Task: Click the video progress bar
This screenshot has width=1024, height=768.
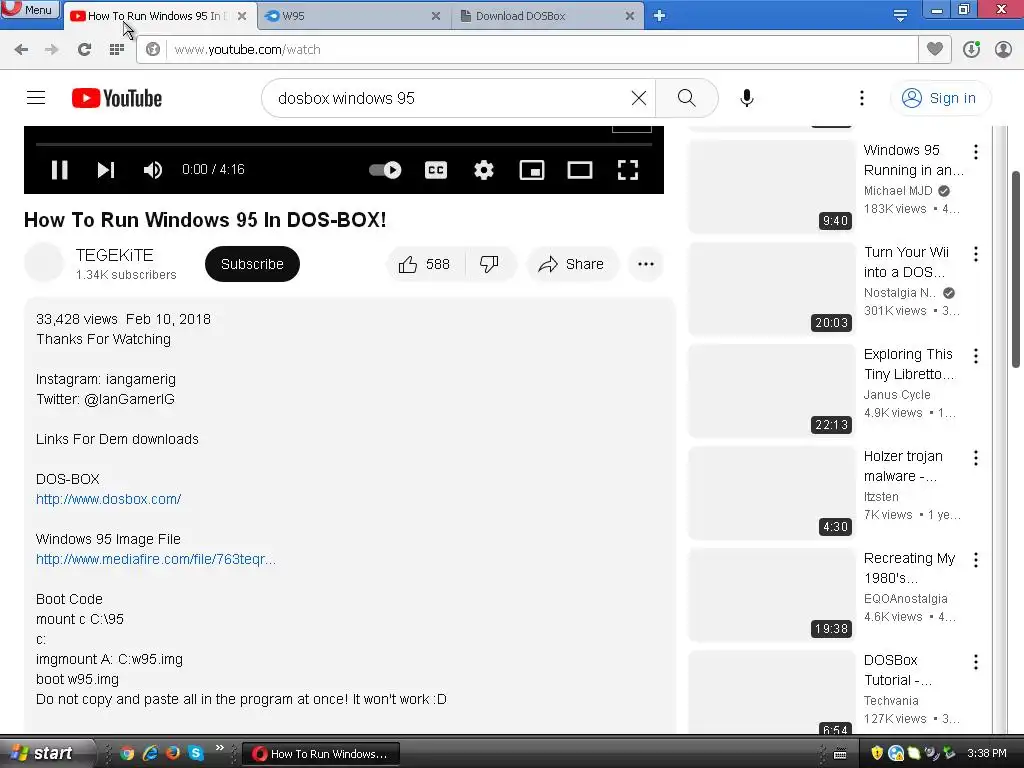Action: coord(344,144)
